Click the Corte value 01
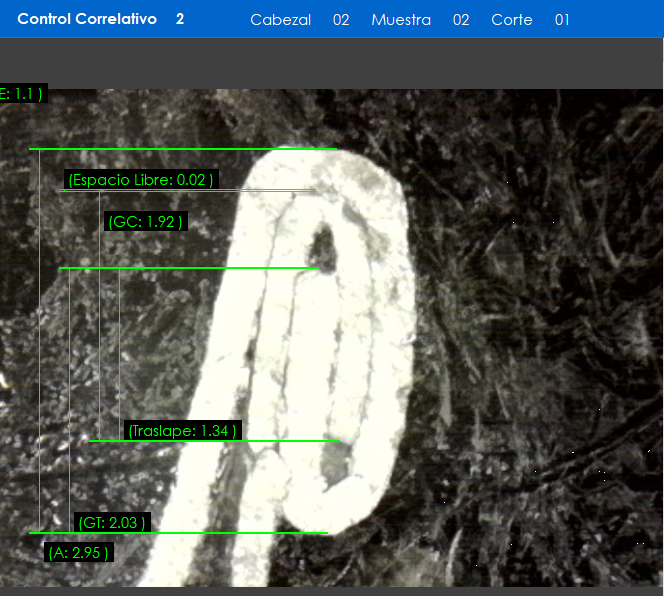This screenshot has width=664, height=596. pos(562,20)
